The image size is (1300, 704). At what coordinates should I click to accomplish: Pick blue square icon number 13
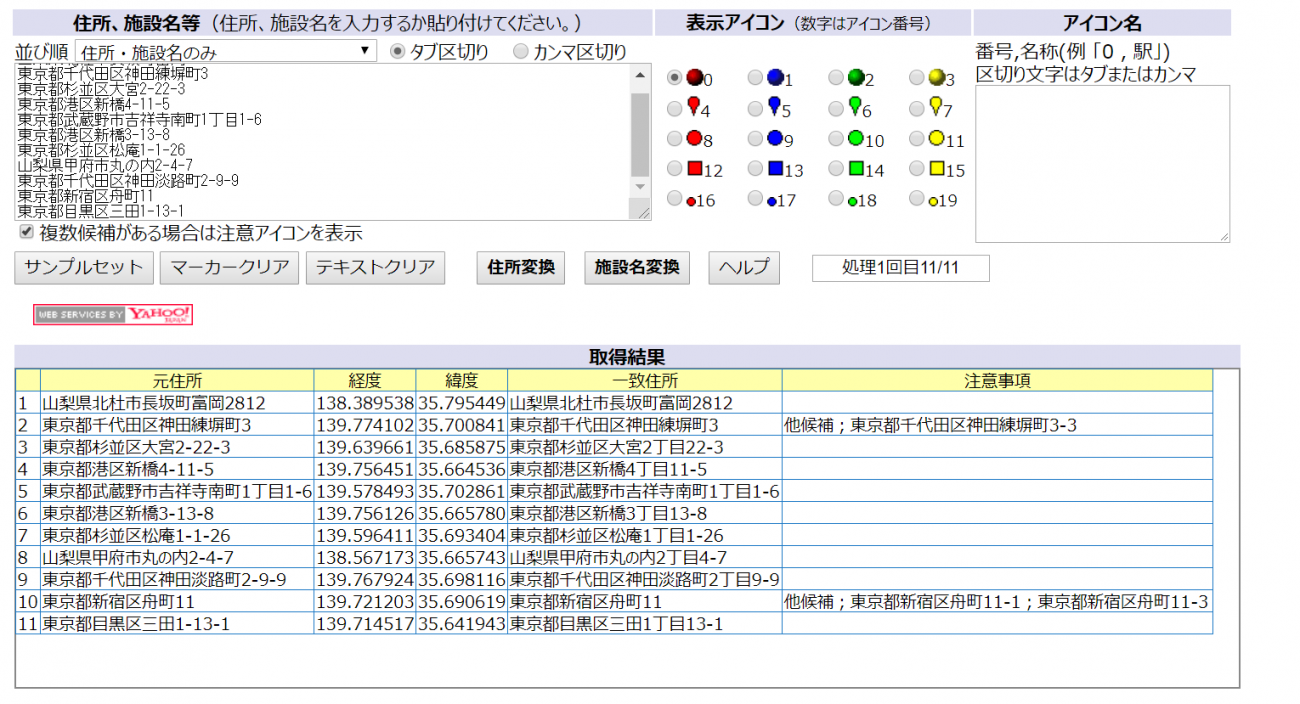tap(755, 169)
